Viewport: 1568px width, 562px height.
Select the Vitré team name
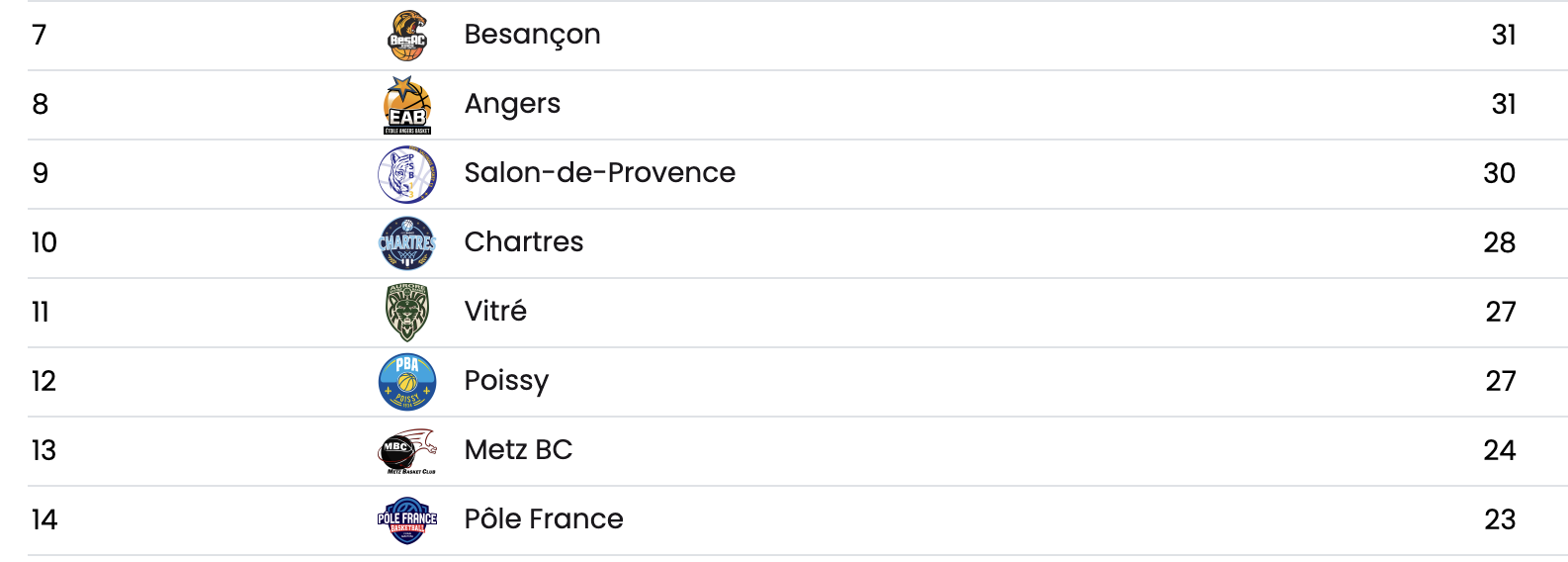[x=495, y=312]
